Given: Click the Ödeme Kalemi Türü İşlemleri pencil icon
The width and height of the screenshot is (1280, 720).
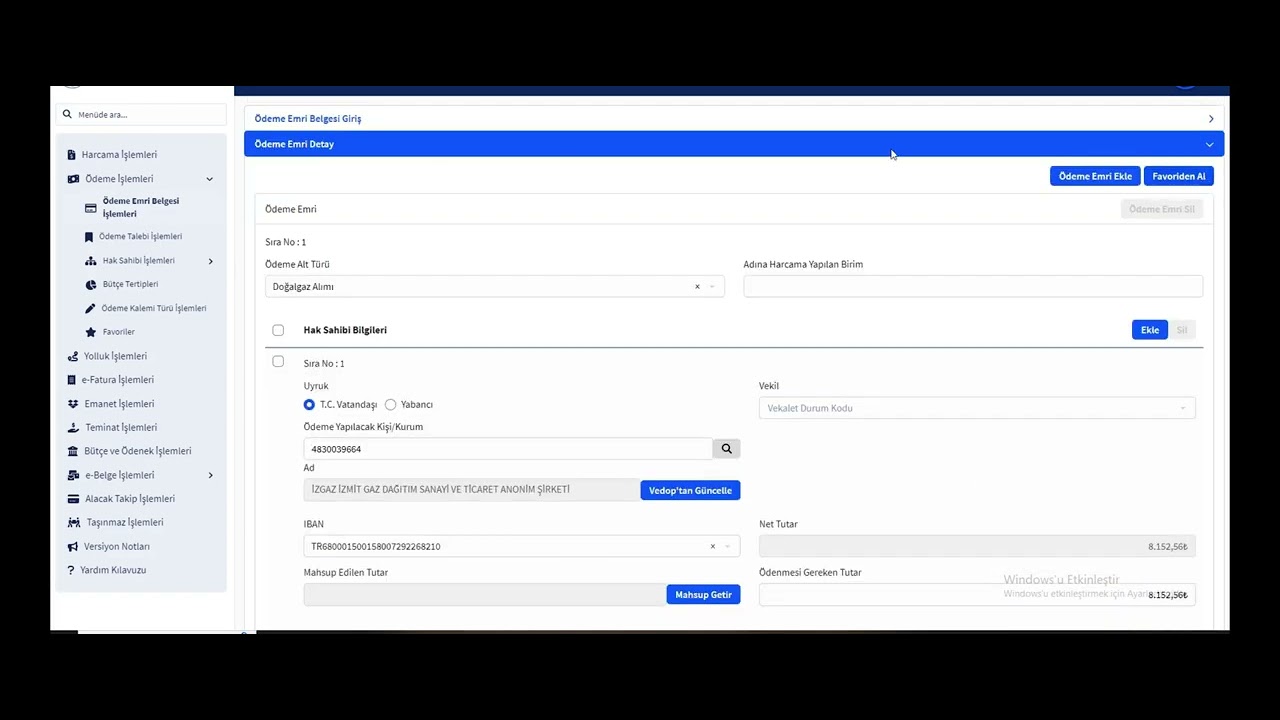Looking at the screenshot, I should (x=90, y=309).
